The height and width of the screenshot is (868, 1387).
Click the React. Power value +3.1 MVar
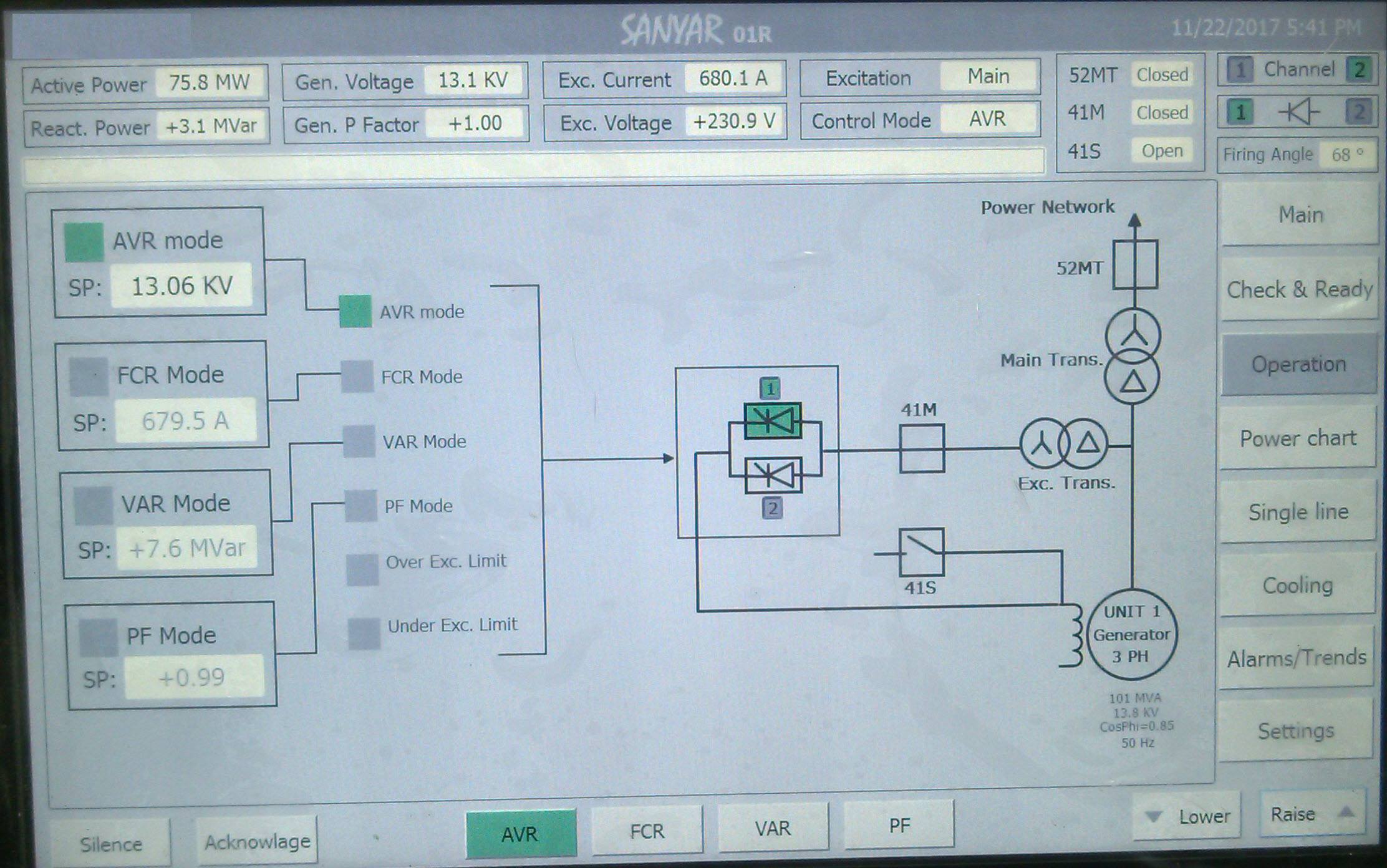point(211,127)
